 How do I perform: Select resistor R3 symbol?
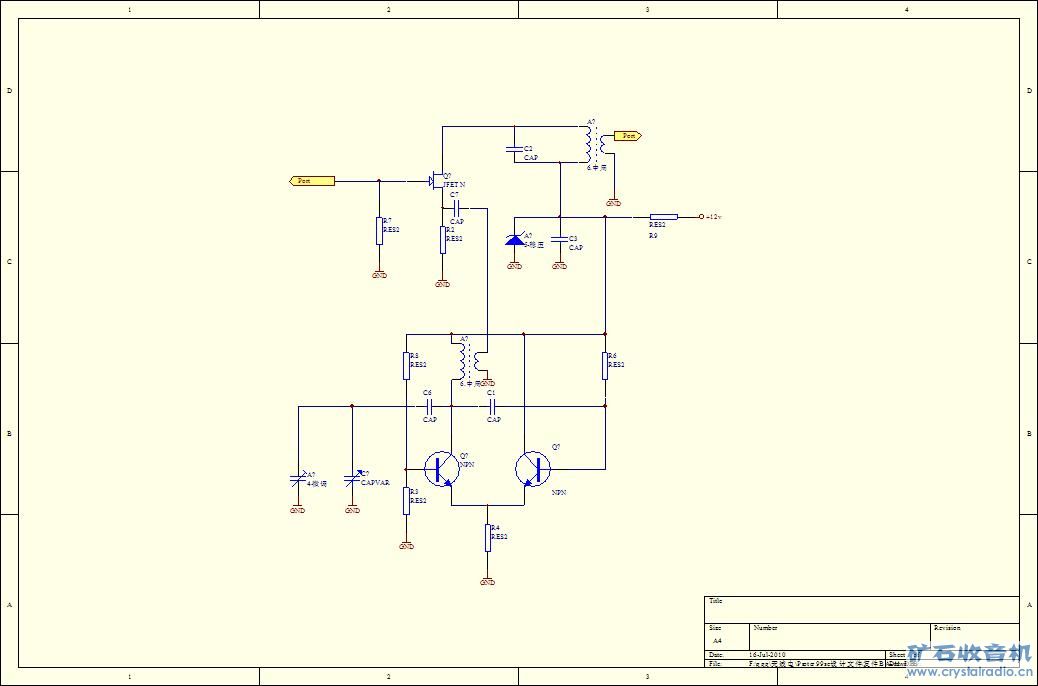coord(406,501)
